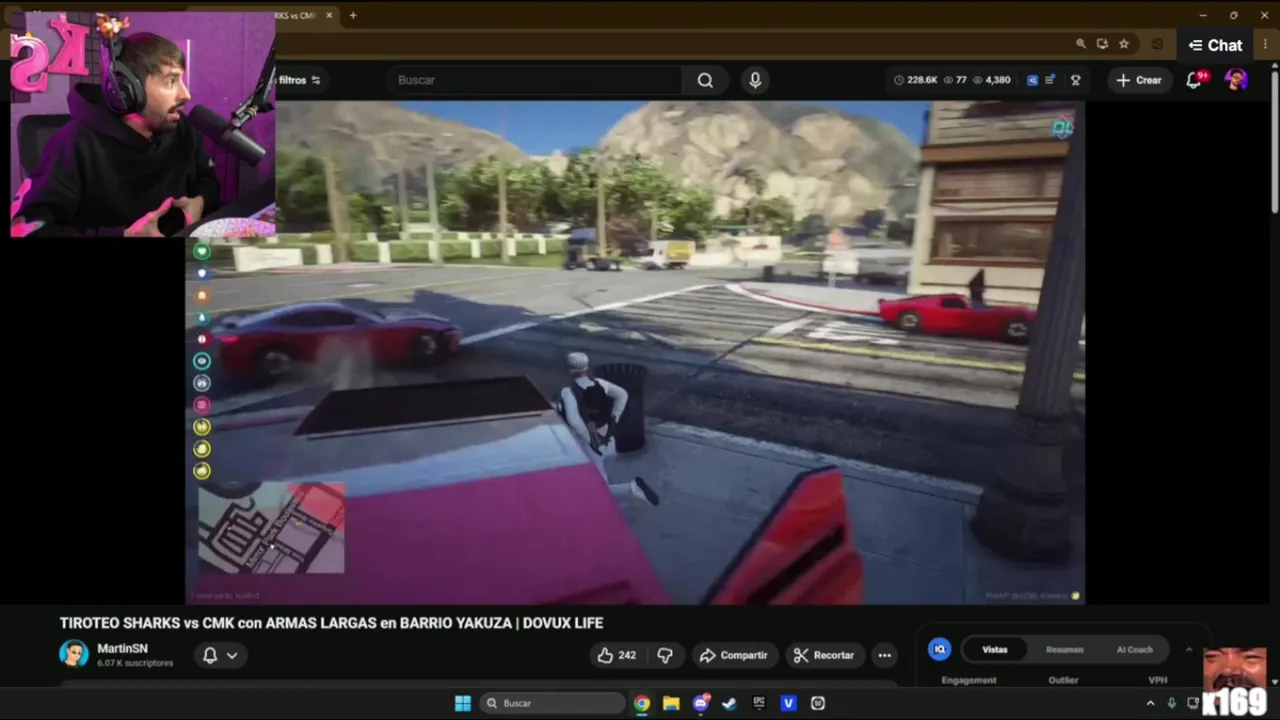
Task: Click the Outlier column label
Action: (x=1063, y=680)
